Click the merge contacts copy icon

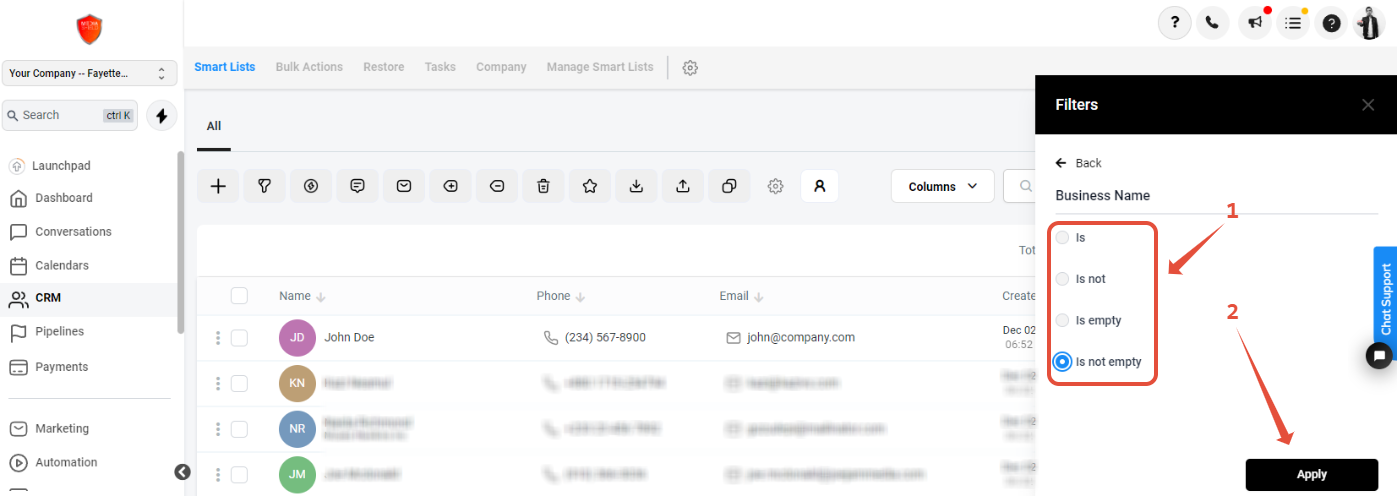point(729,186)
